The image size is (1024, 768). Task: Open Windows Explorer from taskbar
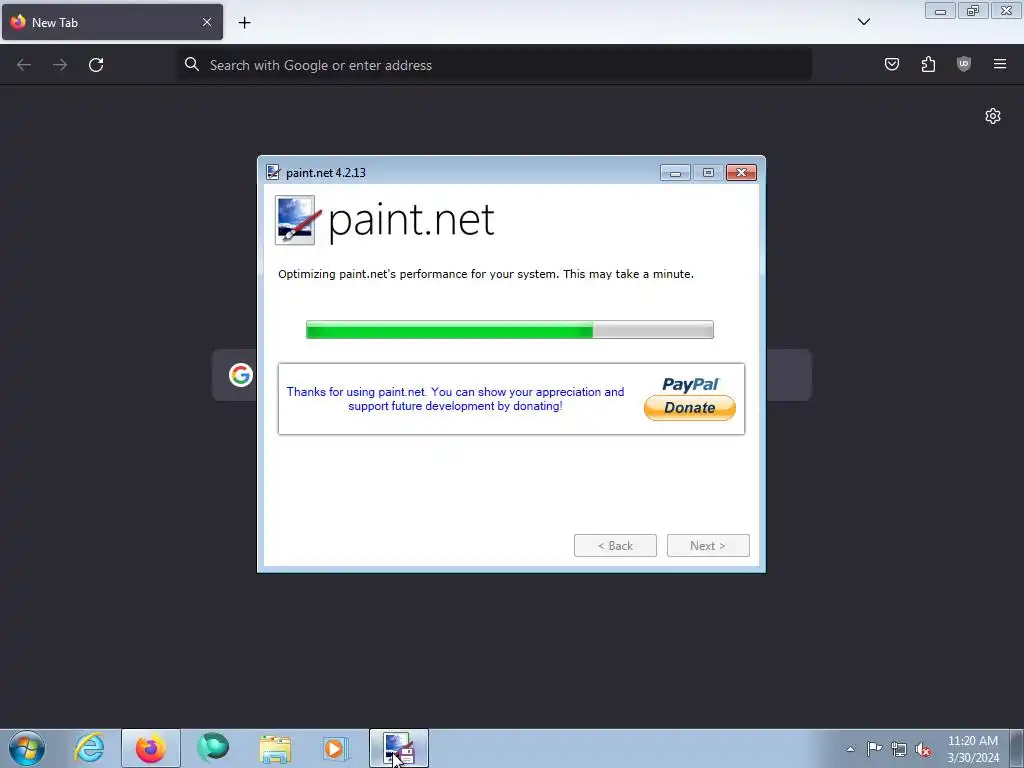(275, 749)
